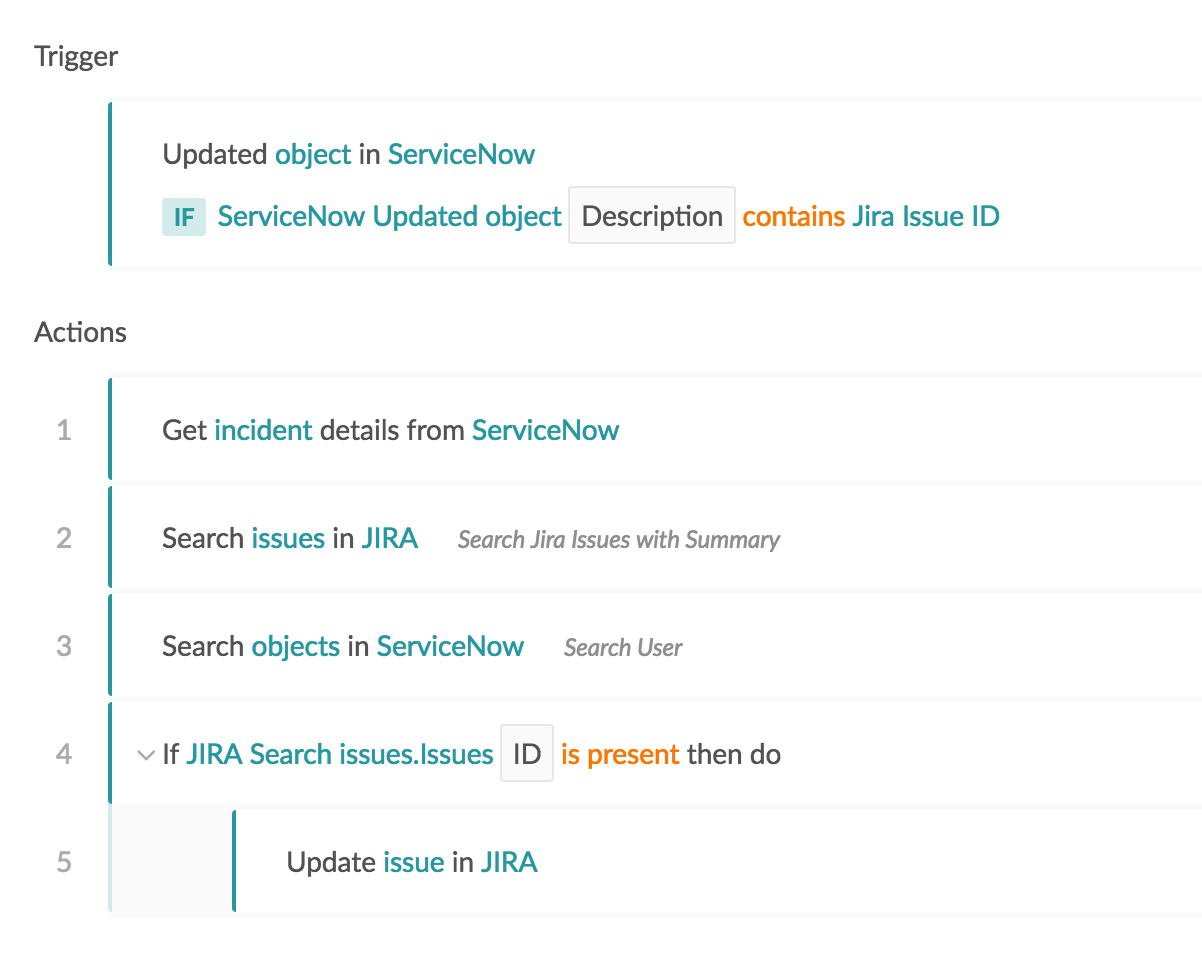Open the 'JIRA' link in step 5

[x=510, y=862]
